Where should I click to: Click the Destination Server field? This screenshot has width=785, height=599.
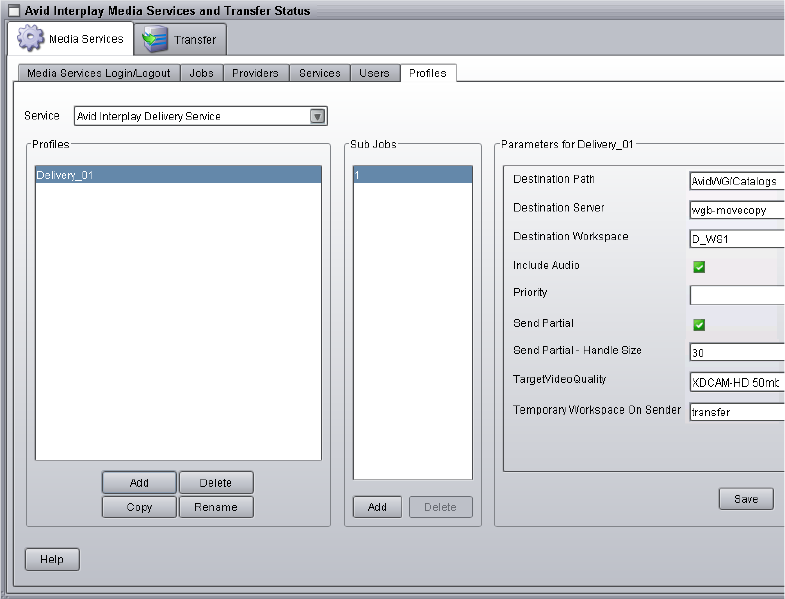pos(737,210)
